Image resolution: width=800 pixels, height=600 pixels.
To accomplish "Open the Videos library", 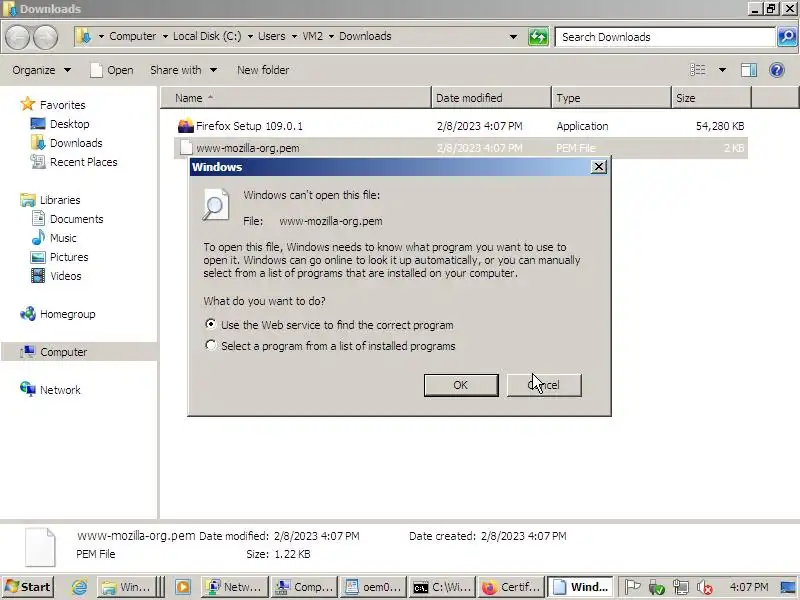I will click(x=65, y=276).
